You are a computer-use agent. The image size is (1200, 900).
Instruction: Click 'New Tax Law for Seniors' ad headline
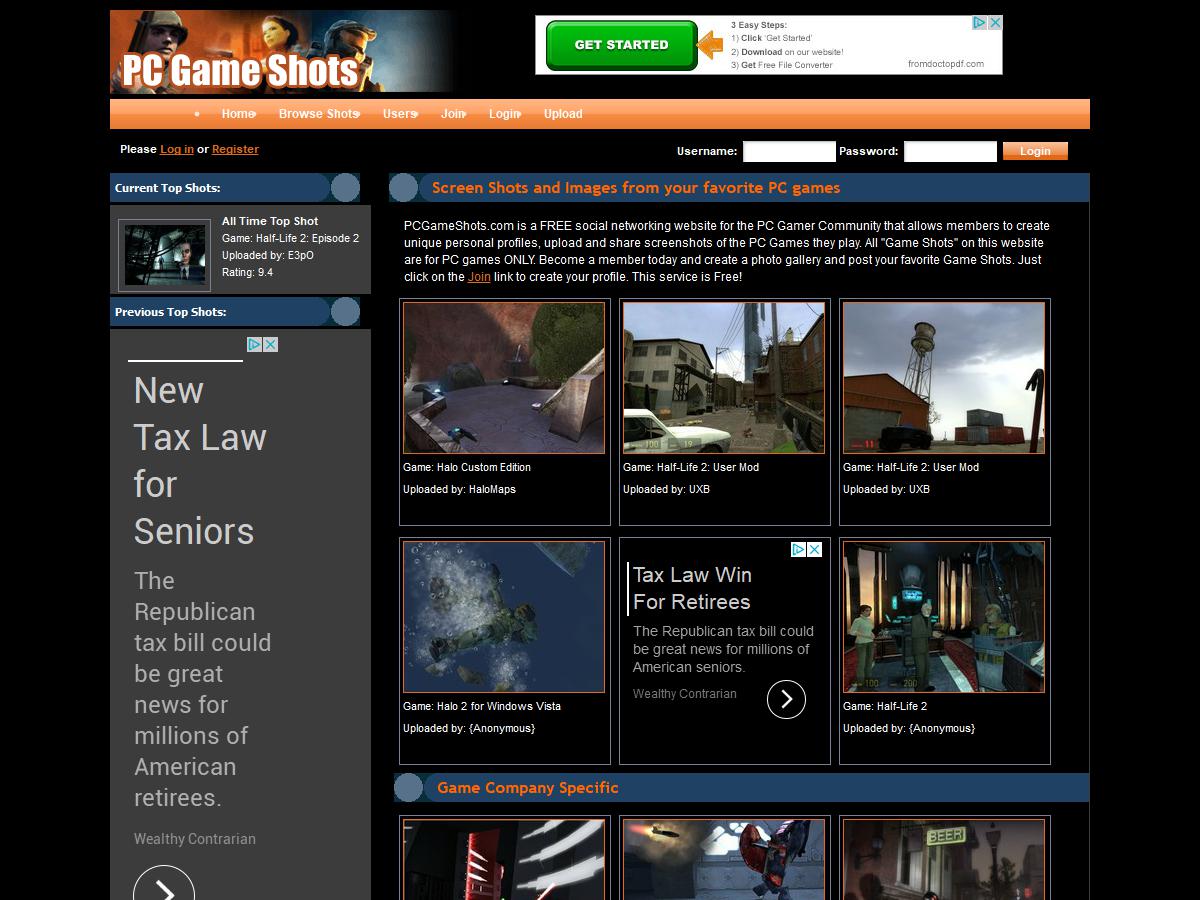coord(200,460)
